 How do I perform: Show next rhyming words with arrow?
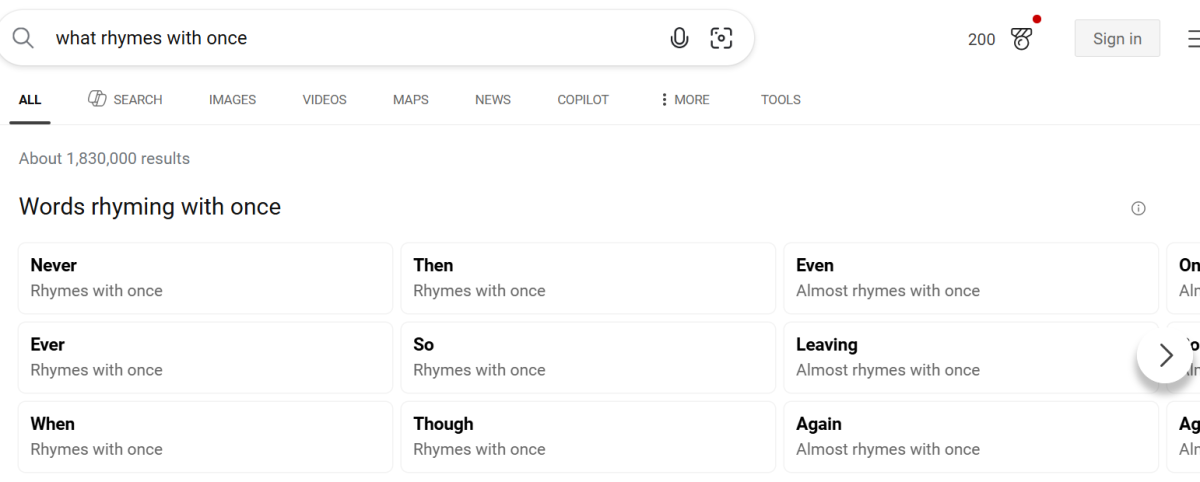pyautogui.click(x=1165, y=355)
